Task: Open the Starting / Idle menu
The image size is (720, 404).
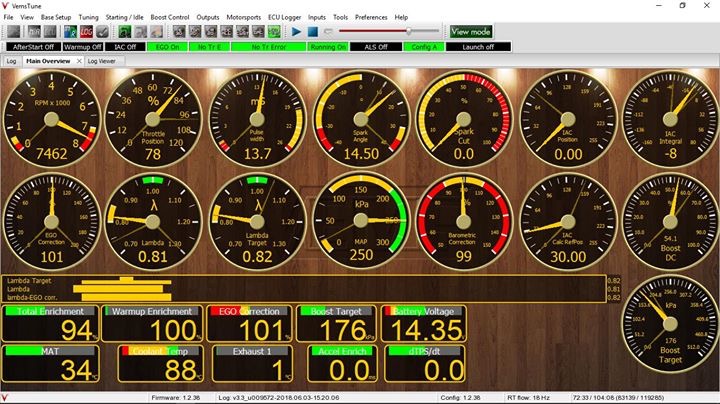Action: point(124,17)
